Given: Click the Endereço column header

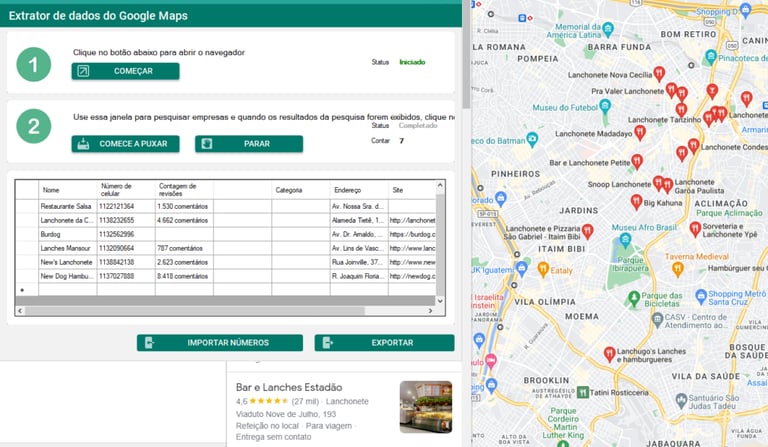Looking at the screenshot, I should tap(359, 190).
